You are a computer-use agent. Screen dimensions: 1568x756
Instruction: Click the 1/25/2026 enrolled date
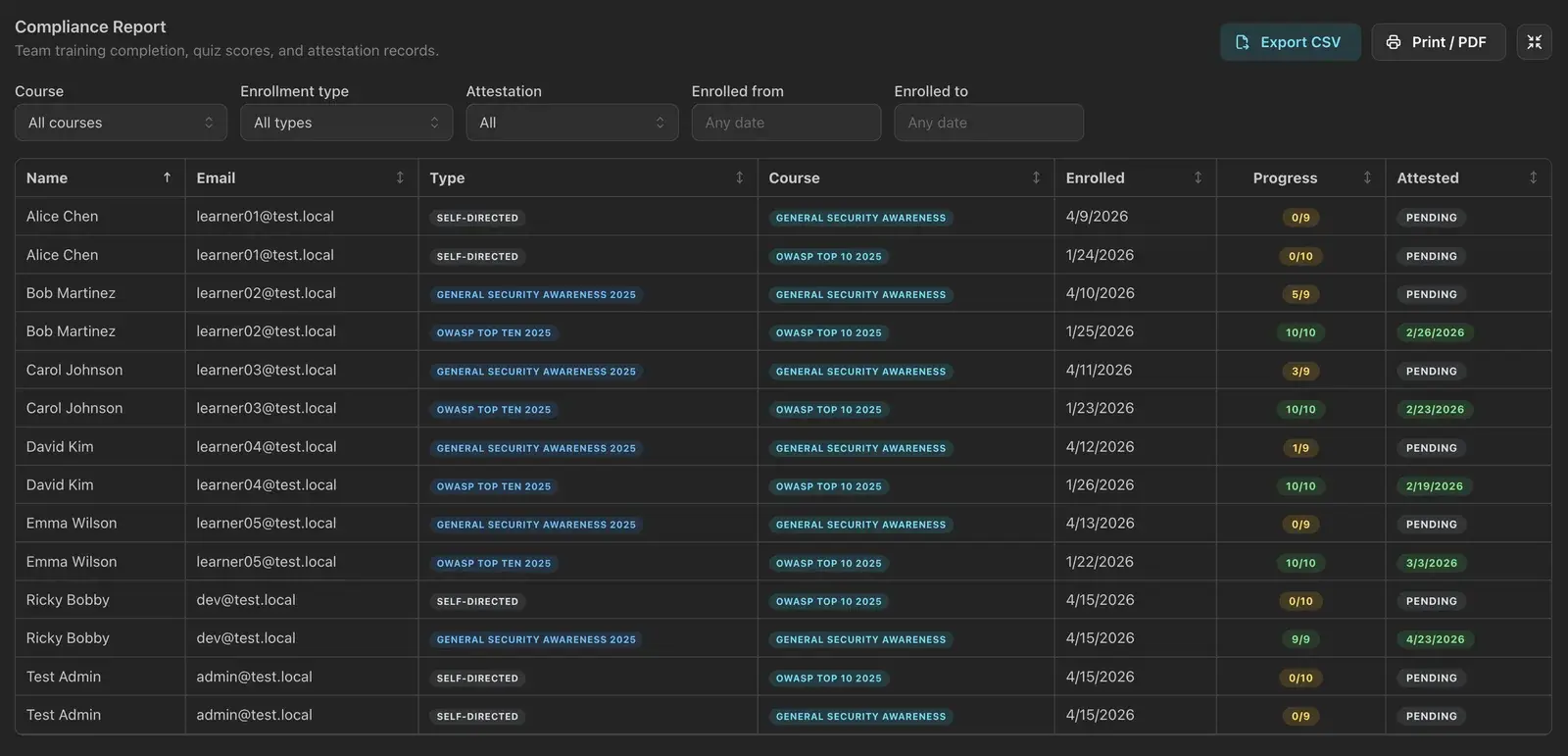click(x=1100, y=331)
